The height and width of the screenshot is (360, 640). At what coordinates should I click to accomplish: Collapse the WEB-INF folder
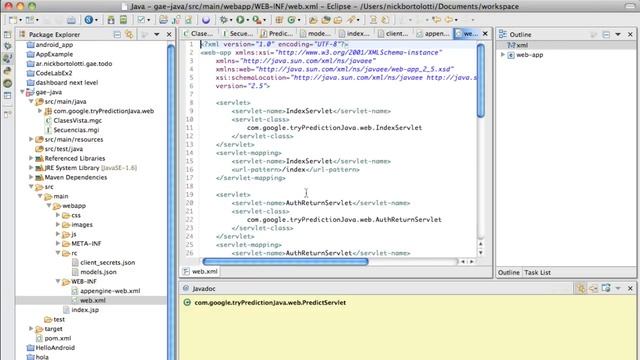[x=58, y=281]
